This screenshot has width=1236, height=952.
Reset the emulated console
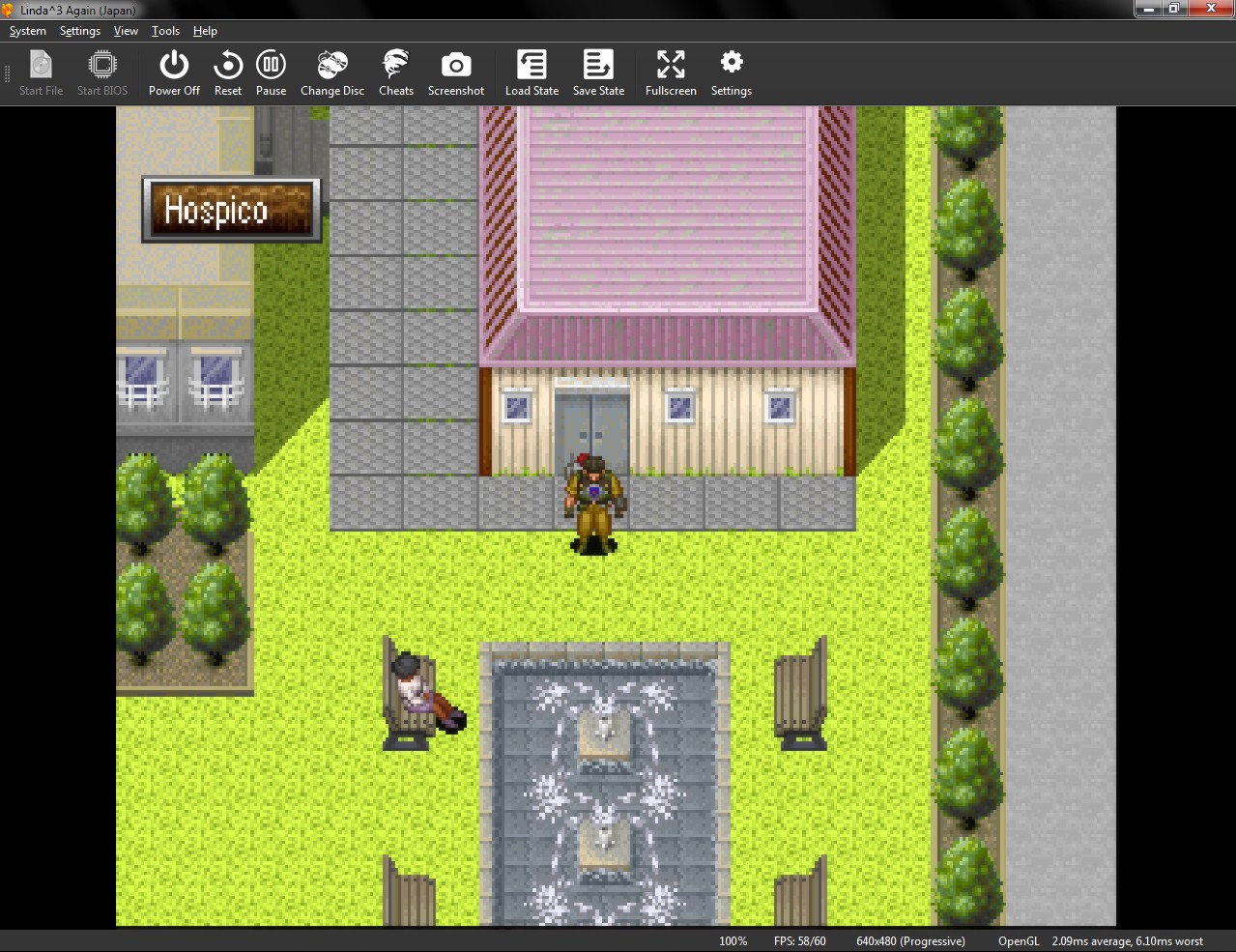click(x=228, y=73)
